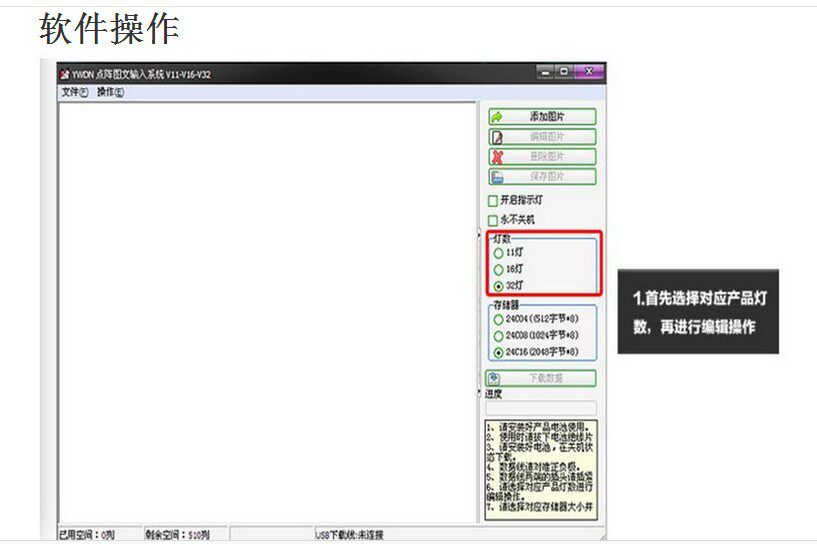817x544 pixels.
Task: Click the yellow instructions notes box
Action: point(541,470)
